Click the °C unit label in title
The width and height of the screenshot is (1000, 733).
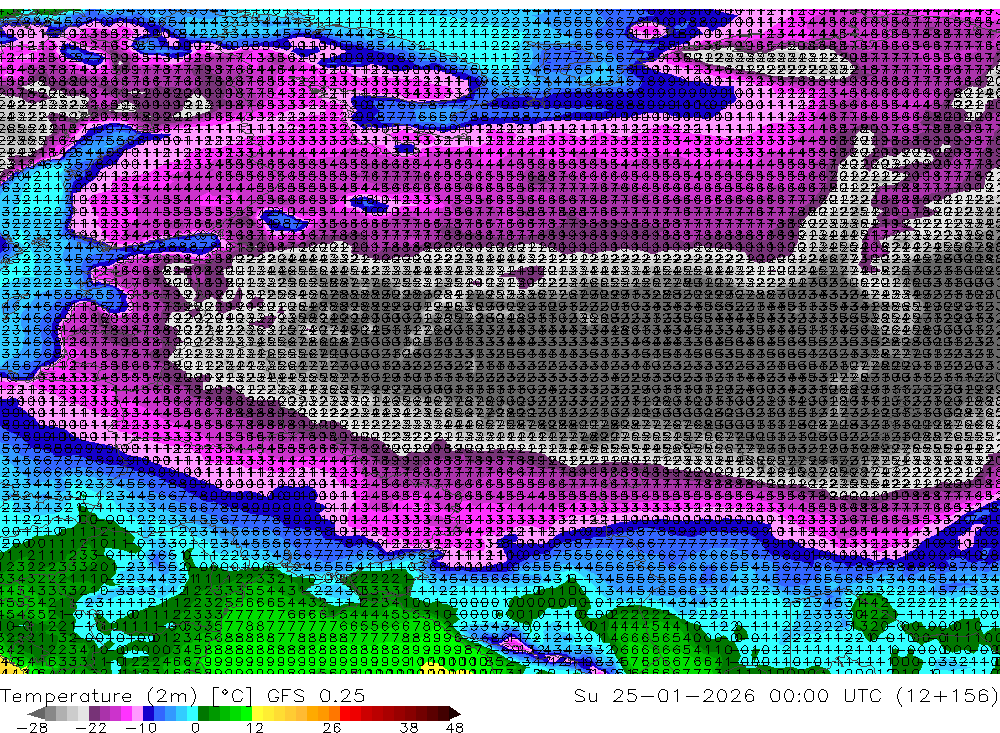pos(233,696)
